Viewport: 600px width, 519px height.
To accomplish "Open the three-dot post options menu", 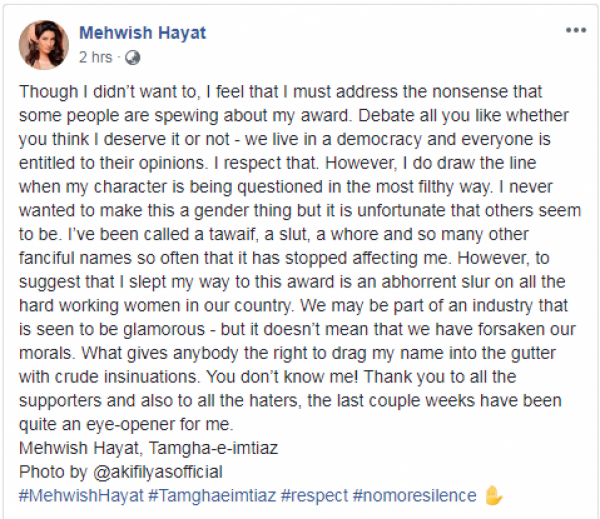I will click(575, 31).
